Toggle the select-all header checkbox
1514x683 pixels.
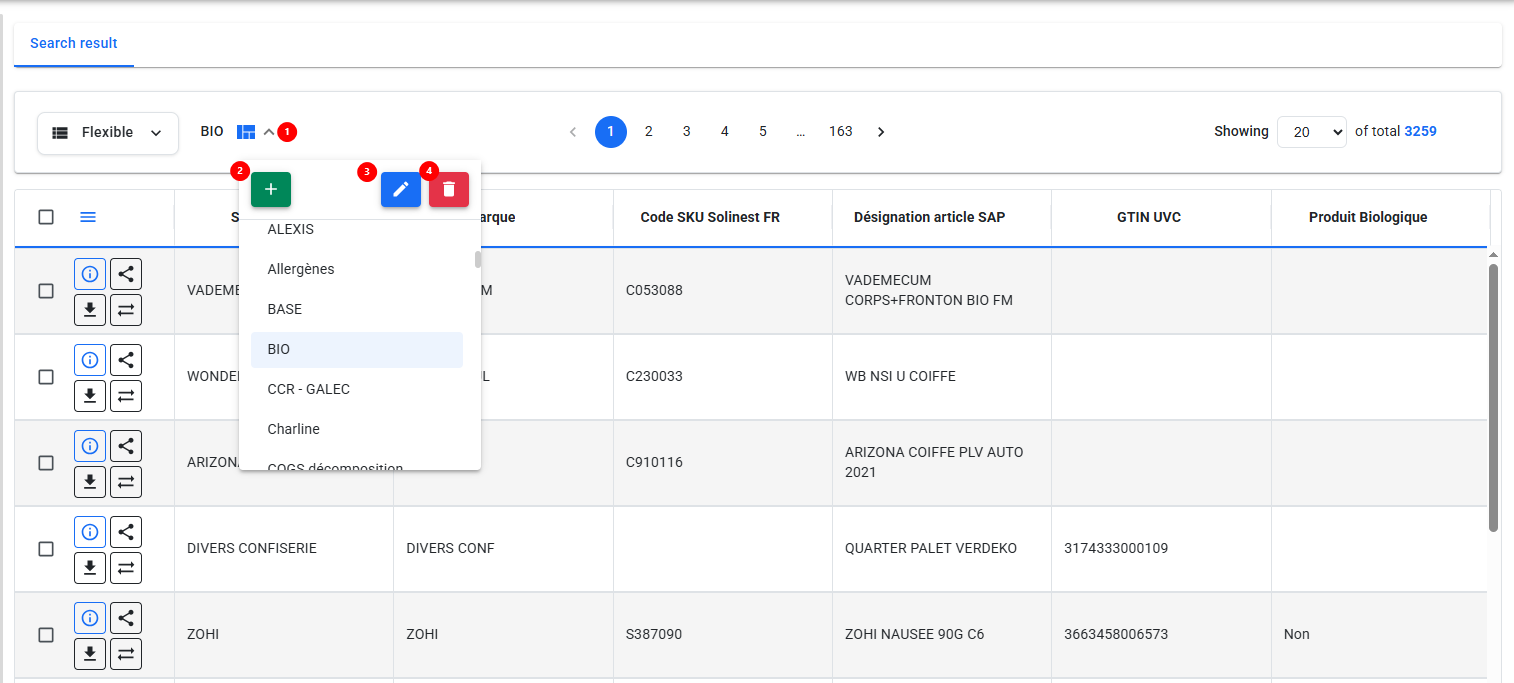pyautogui.click(x=46, y=217)
